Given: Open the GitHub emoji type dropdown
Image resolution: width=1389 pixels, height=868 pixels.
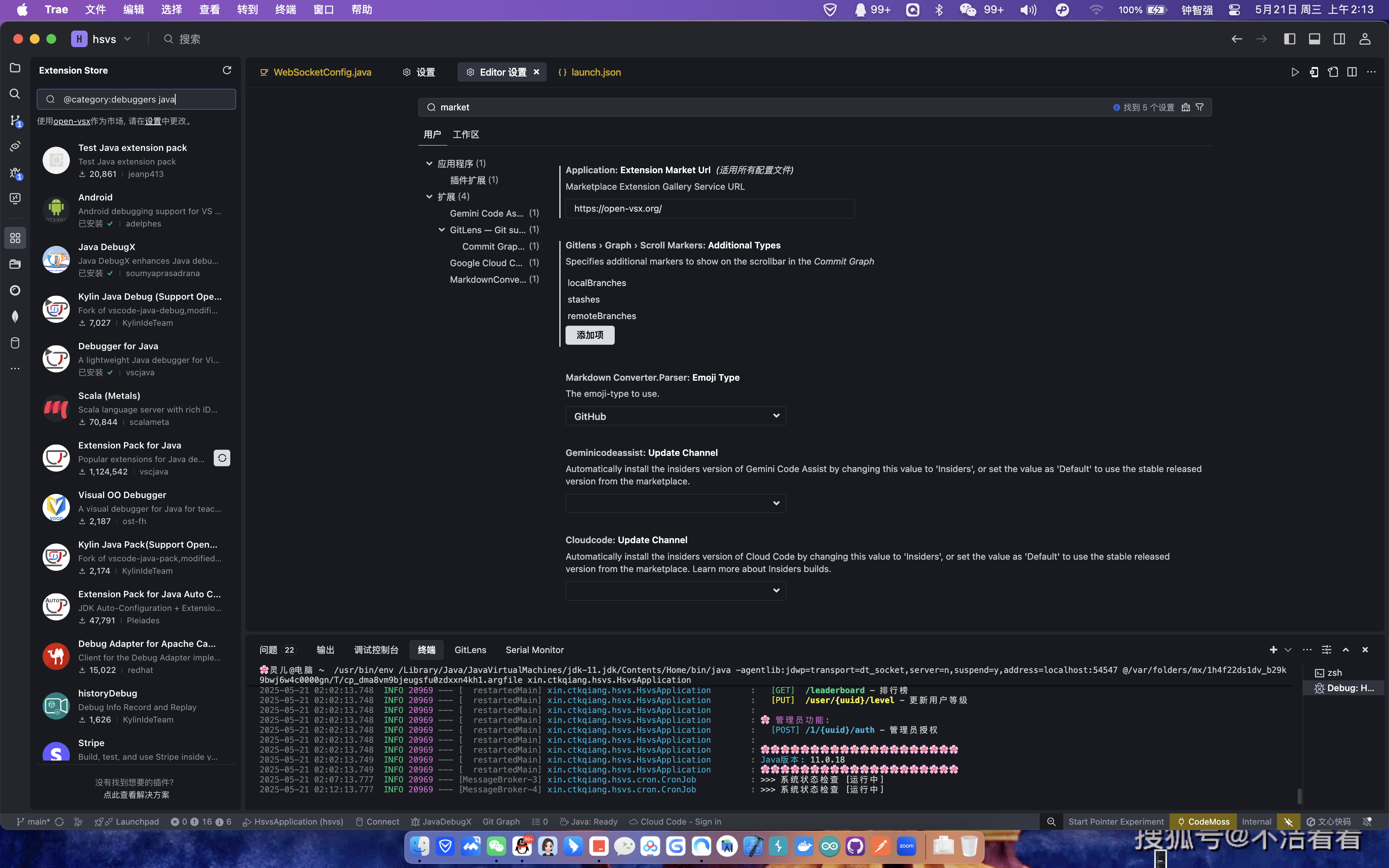Looking at the screenshot, I should pyautogui.click(x=675, y=416).
